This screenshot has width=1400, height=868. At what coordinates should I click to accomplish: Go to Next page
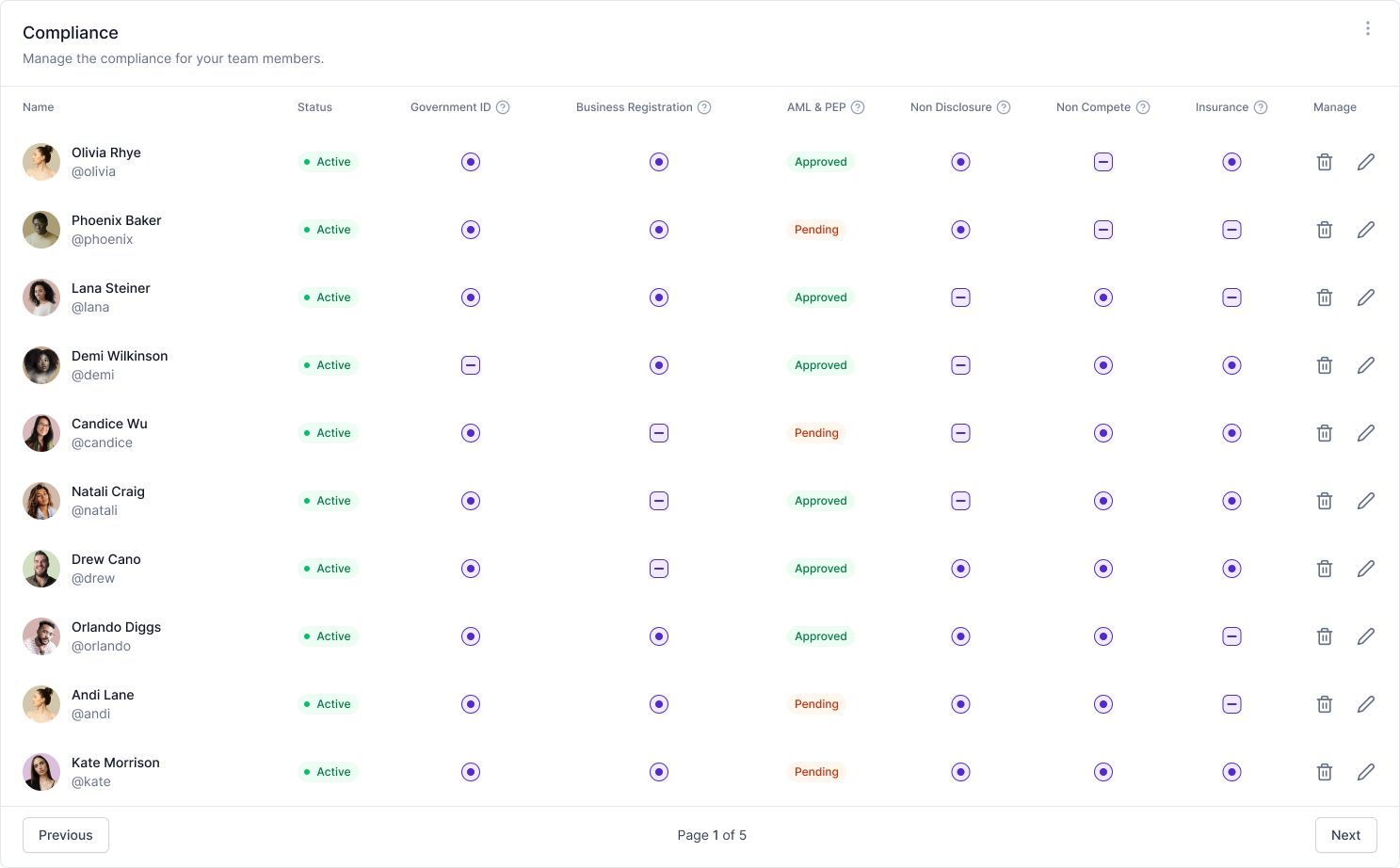(1345, 835)
